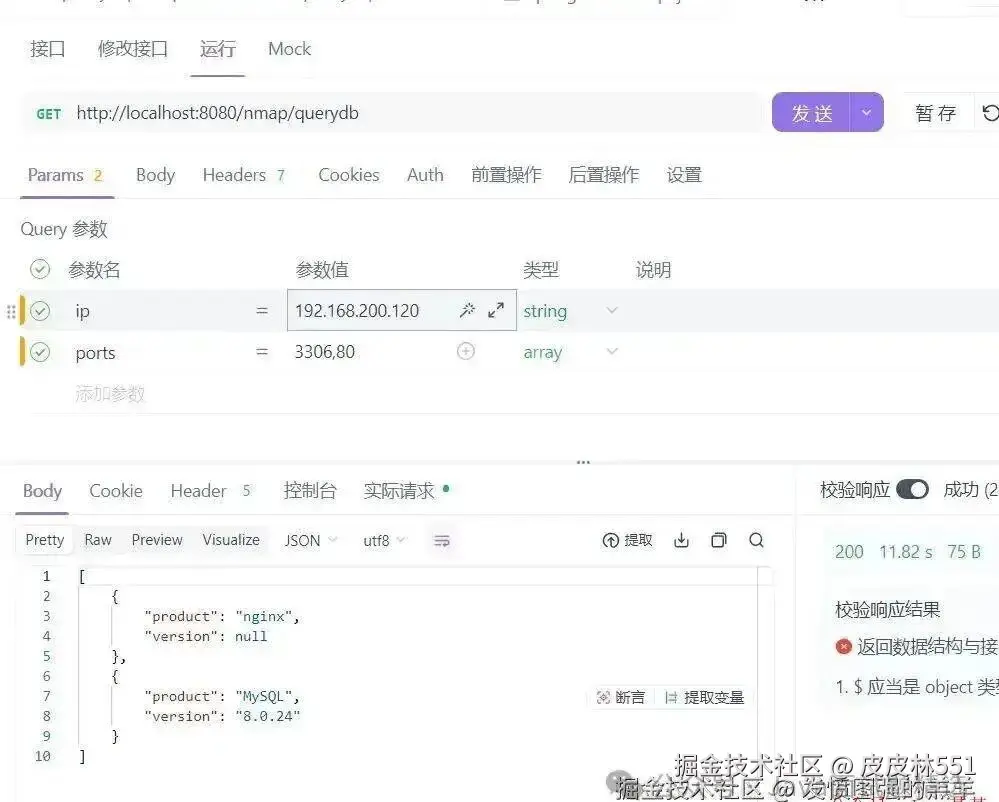Switch to the Mock tab
999x802 pixels.
(x=289, y=48)
